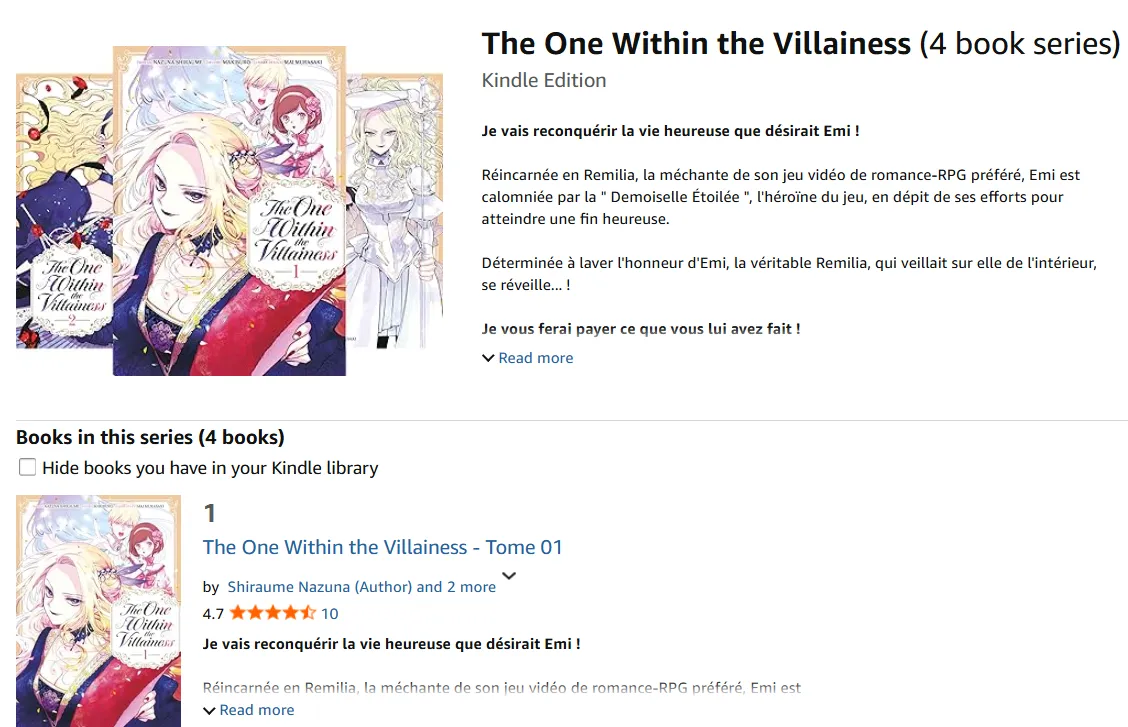The image size is (1128, 727).
Task: Open the volume 2 cover in series banner
Action: (64, 211)
